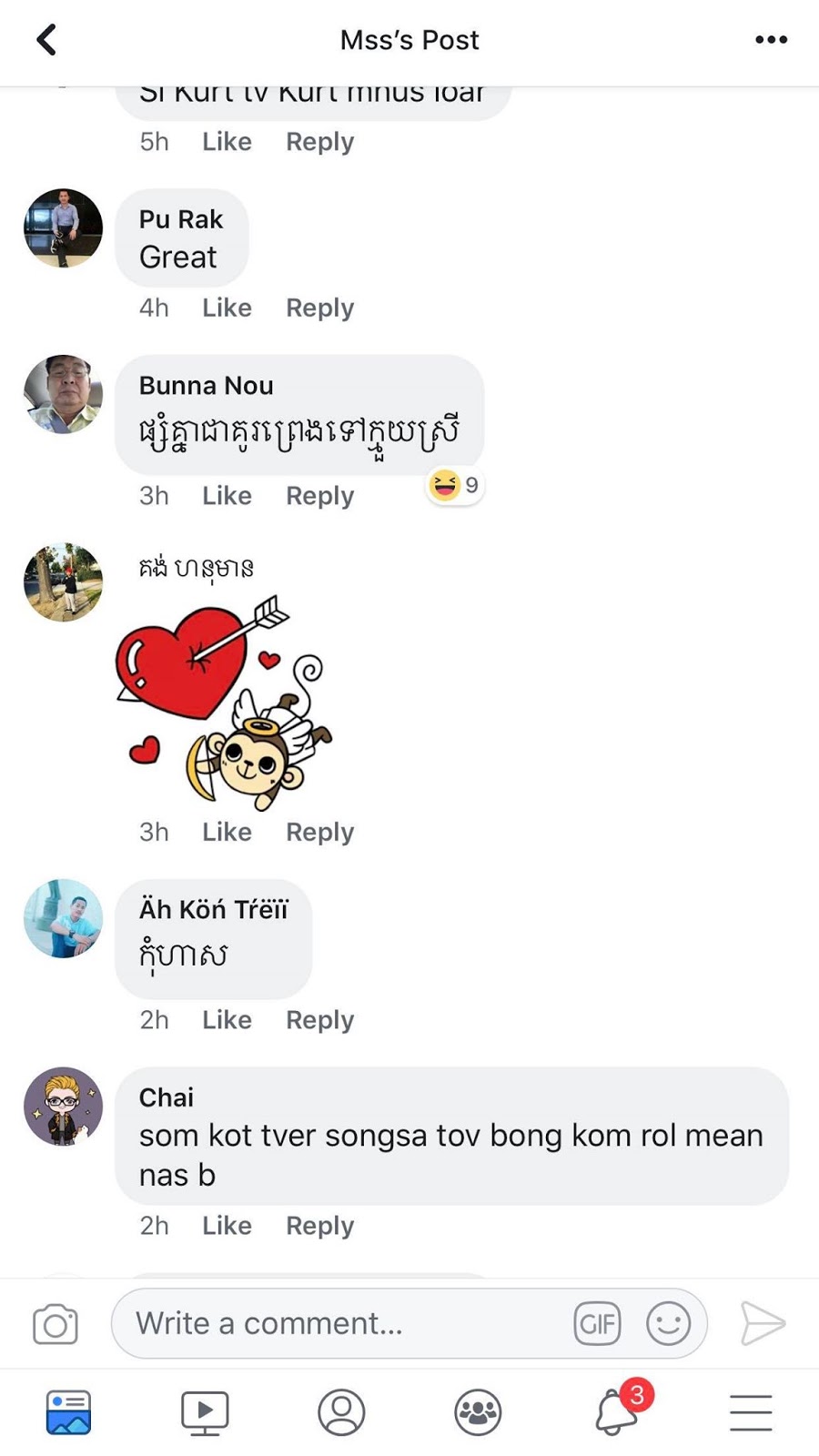Open Chai's profile picture

63,1107
